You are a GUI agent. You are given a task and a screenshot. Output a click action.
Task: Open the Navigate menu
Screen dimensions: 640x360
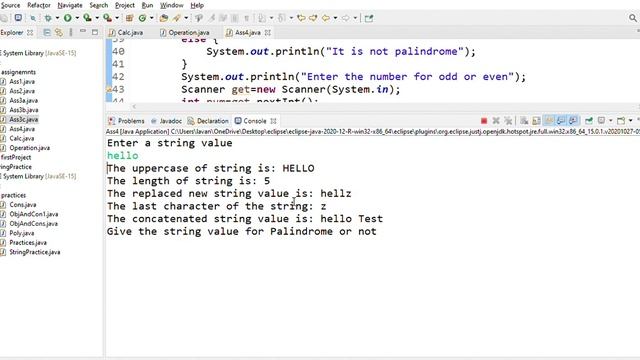[70, 5]
